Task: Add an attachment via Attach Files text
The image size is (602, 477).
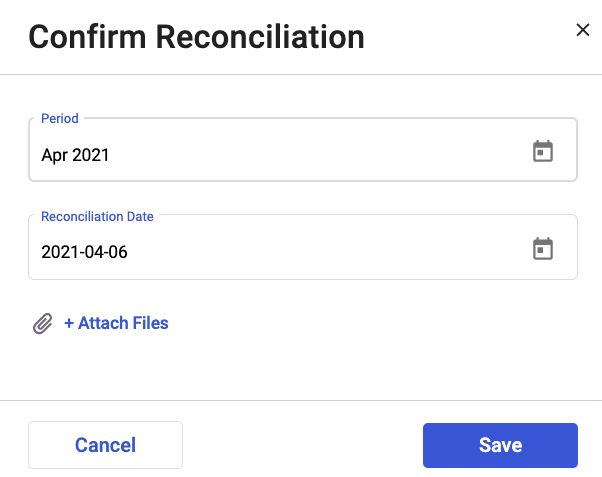Action: point(116,323)
